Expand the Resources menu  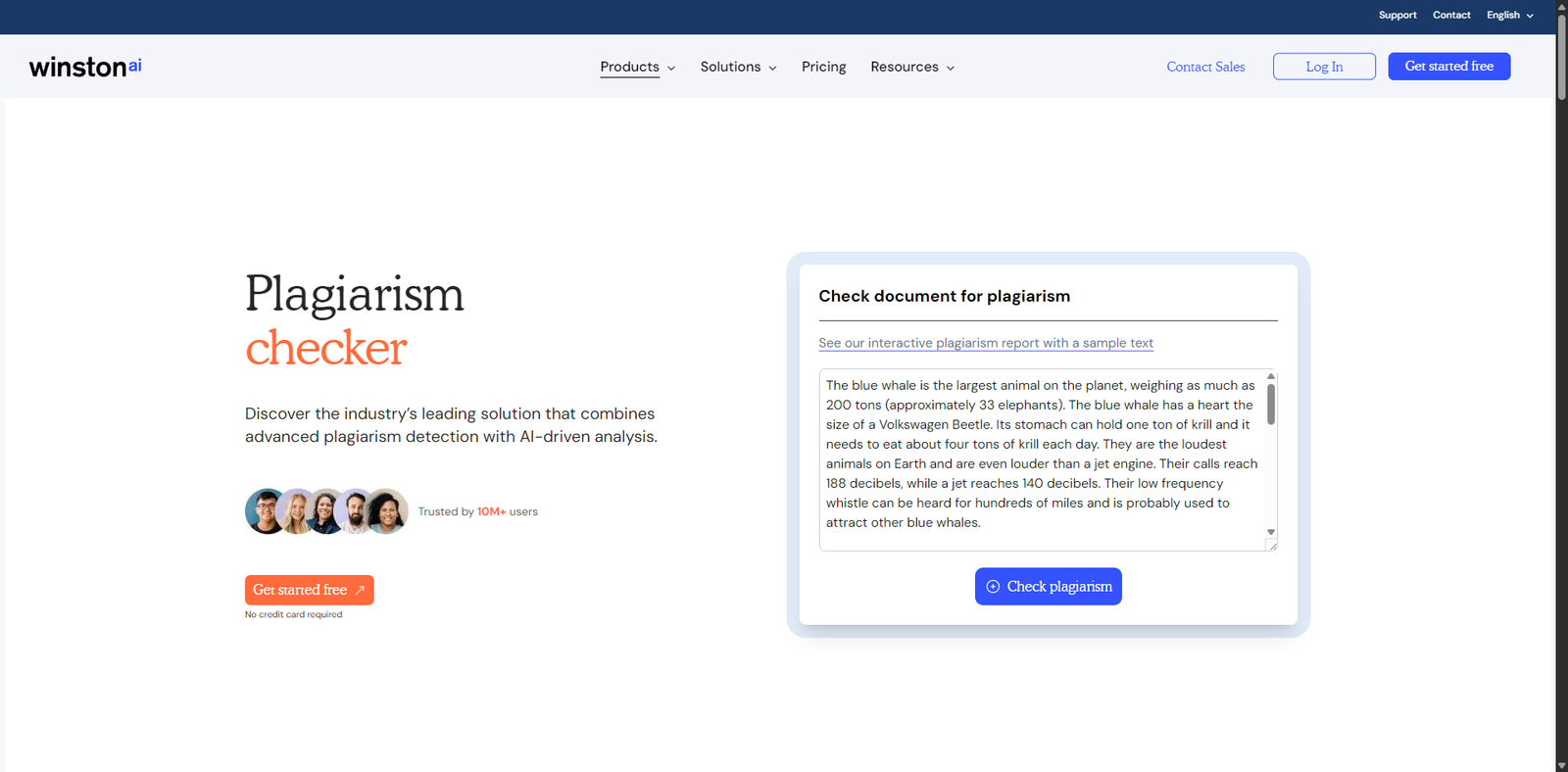911,67
